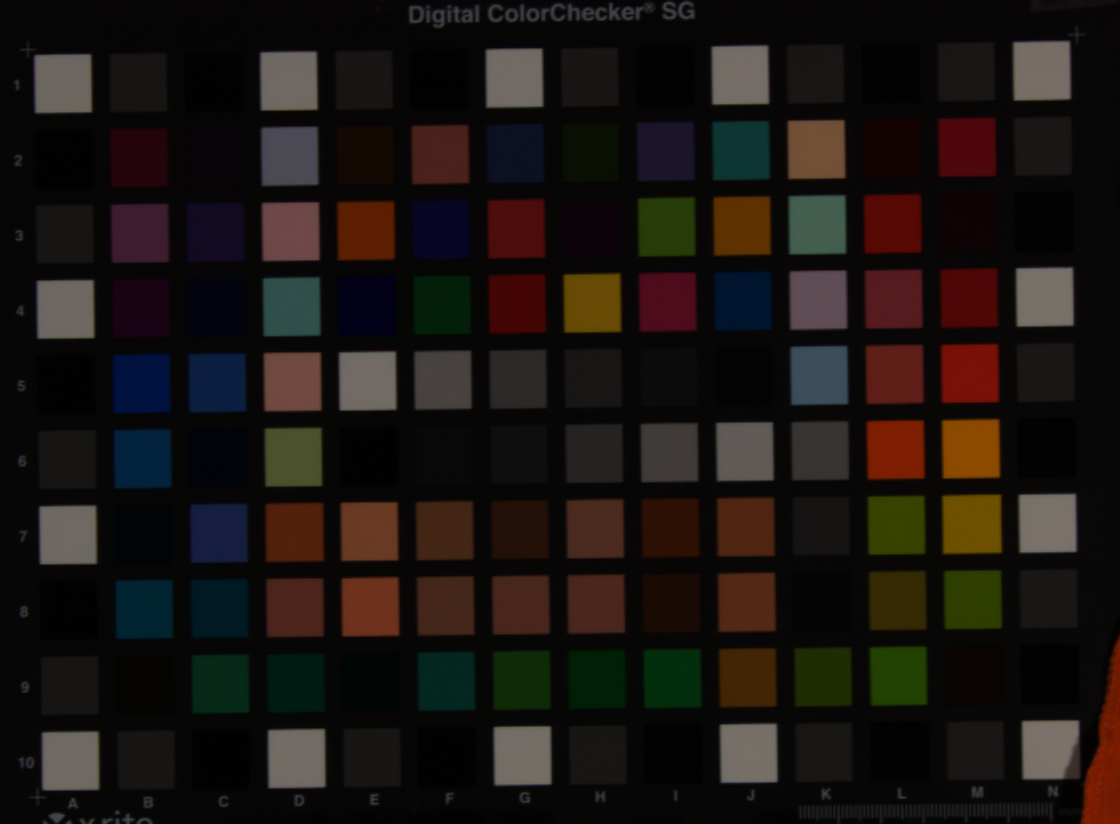Click the millimeter ruler scale

(x=926, y=812)
